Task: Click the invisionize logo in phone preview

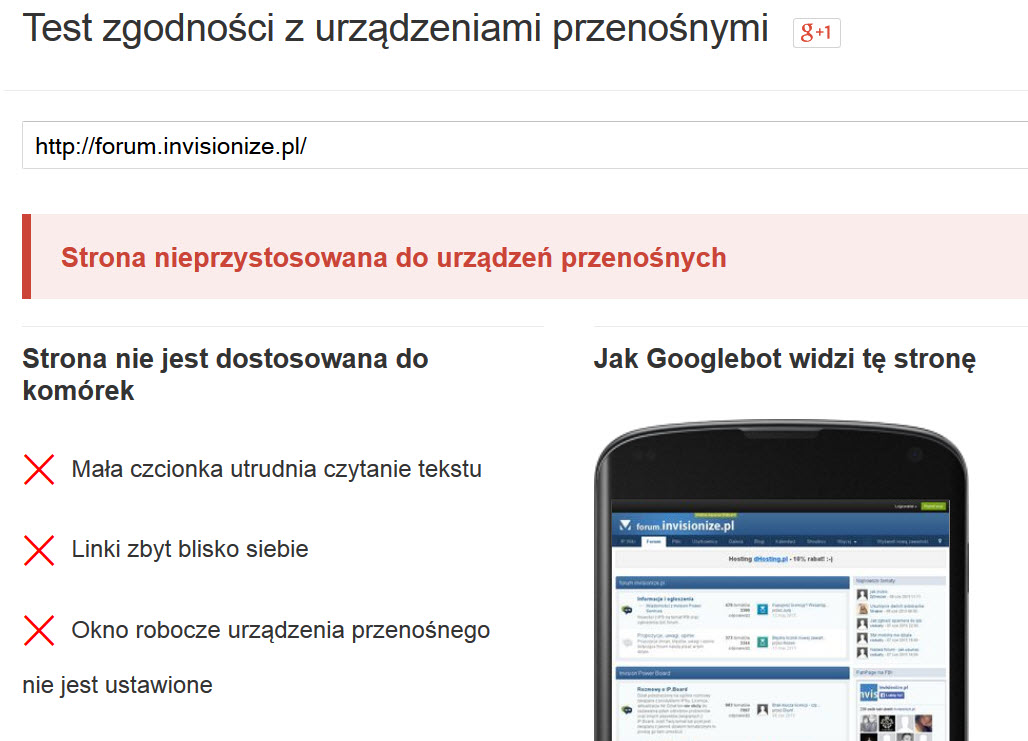Action: 676,525
